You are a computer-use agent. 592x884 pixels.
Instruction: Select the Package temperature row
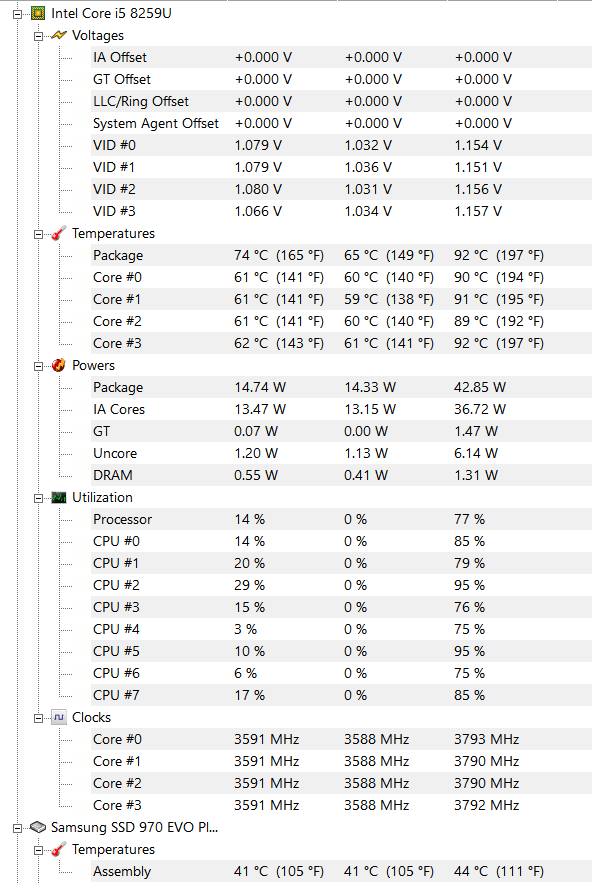point(341,255)
